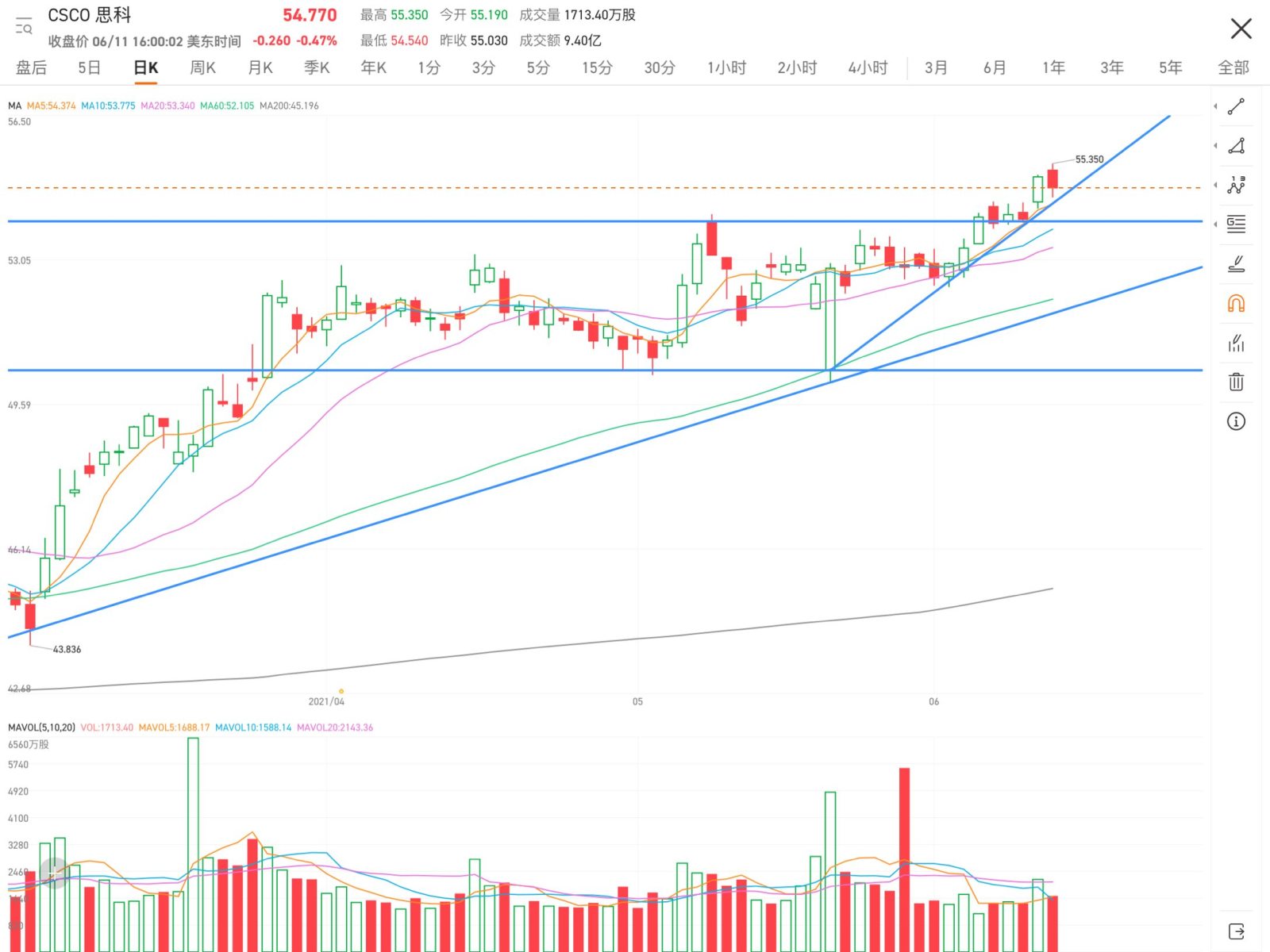Image resolution: width=1270 pixels, height=952 pixels.
Task: Delete drawings with the trash icon
Action: click(x=1236, y=382)
